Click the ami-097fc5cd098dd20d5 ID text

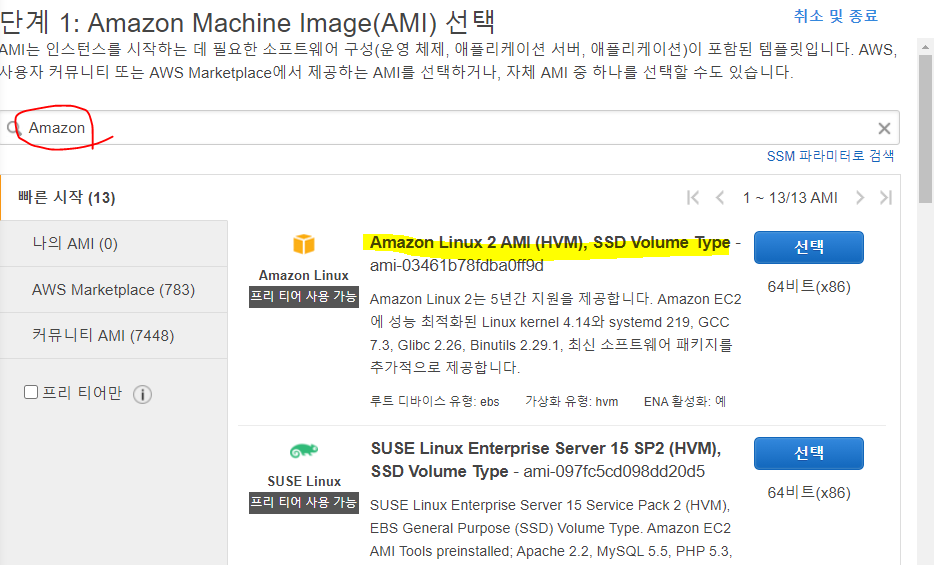click(x=614, y=472)
